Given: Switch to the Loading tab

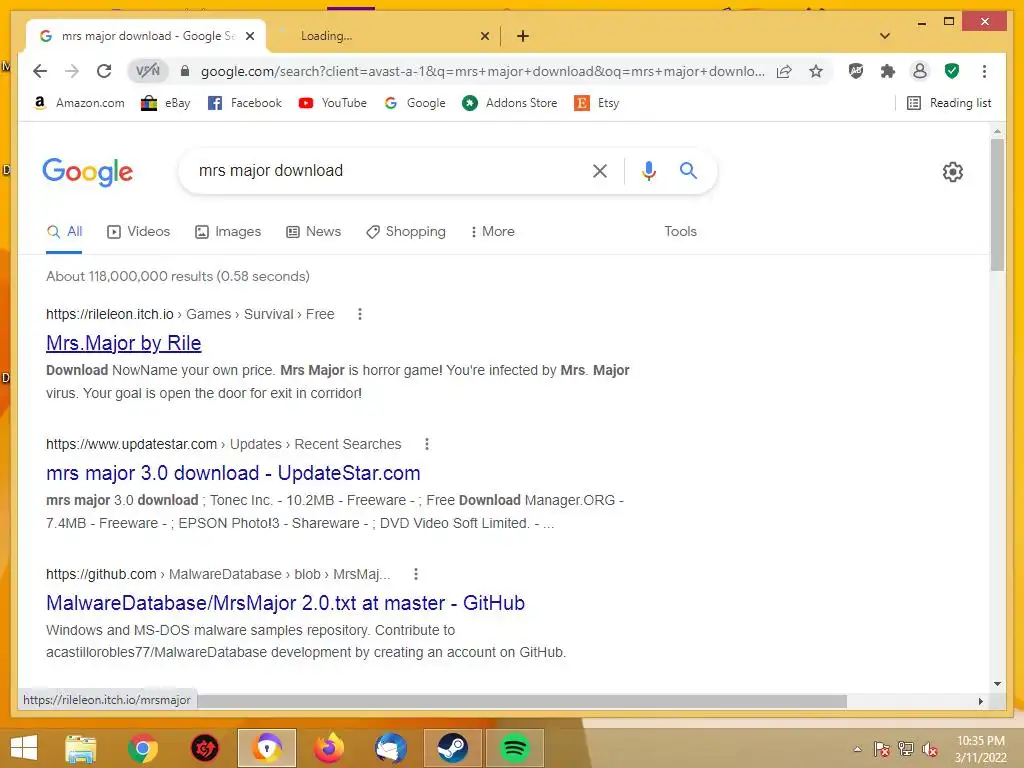Looking at the screenshot, I should pos(385,36).
